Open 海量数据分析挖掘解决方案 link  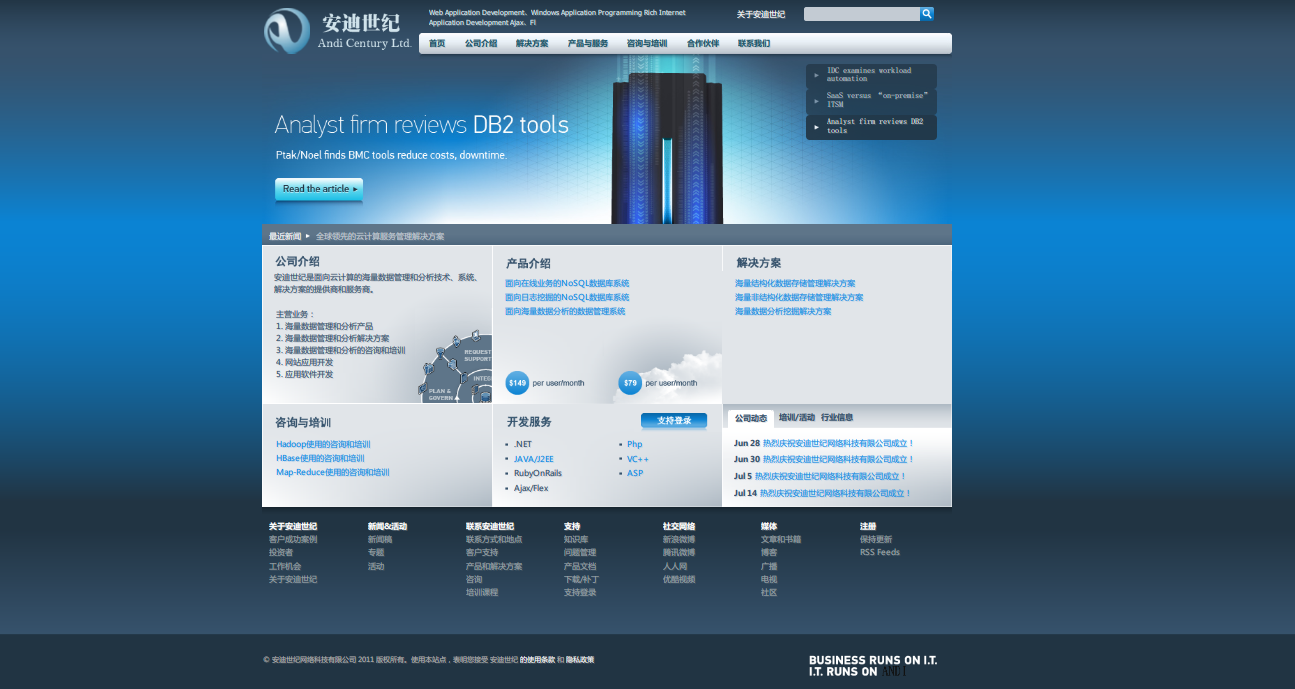coord(783,312)
